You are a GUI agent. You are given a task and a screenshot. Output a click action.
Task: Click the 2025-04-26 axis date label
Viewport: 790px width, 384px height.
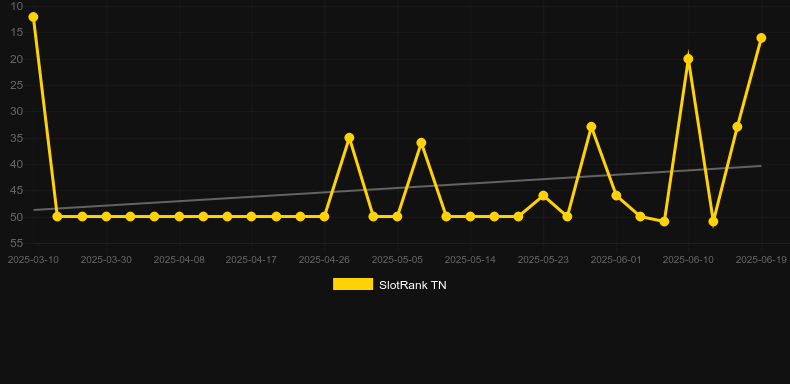click(x=324, y=260)
